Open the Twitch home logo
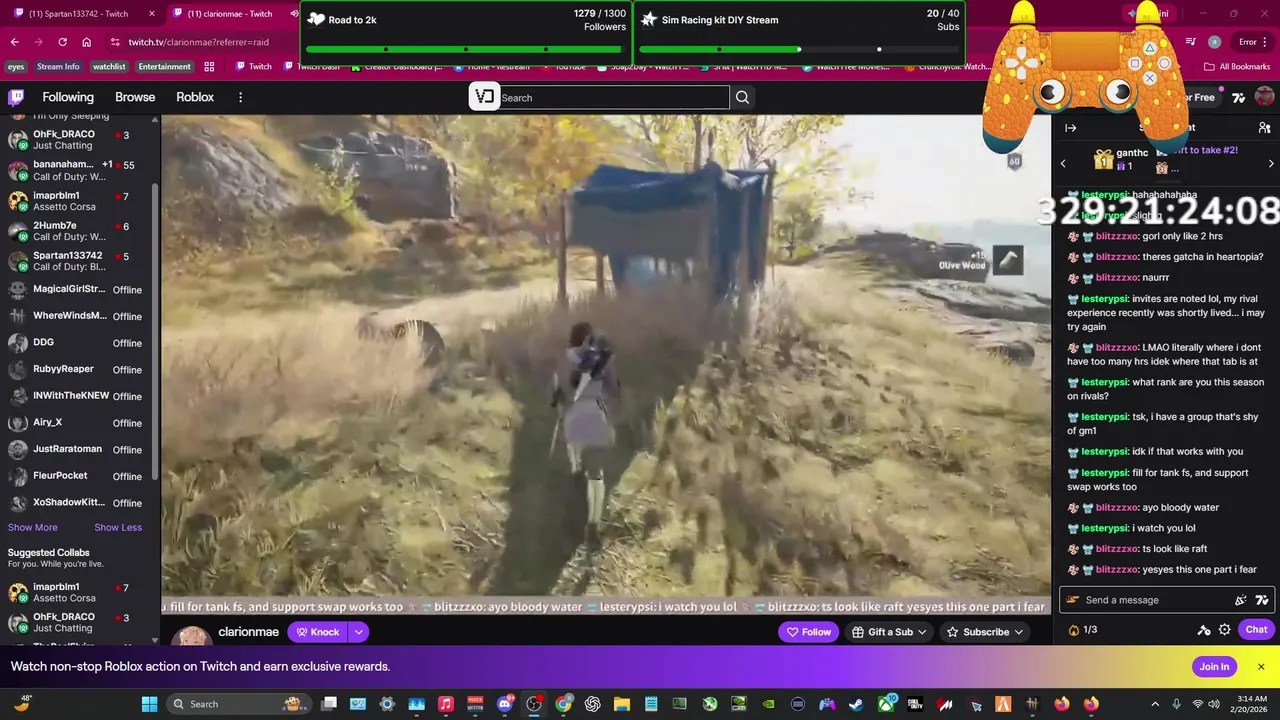 pos(16,97)
